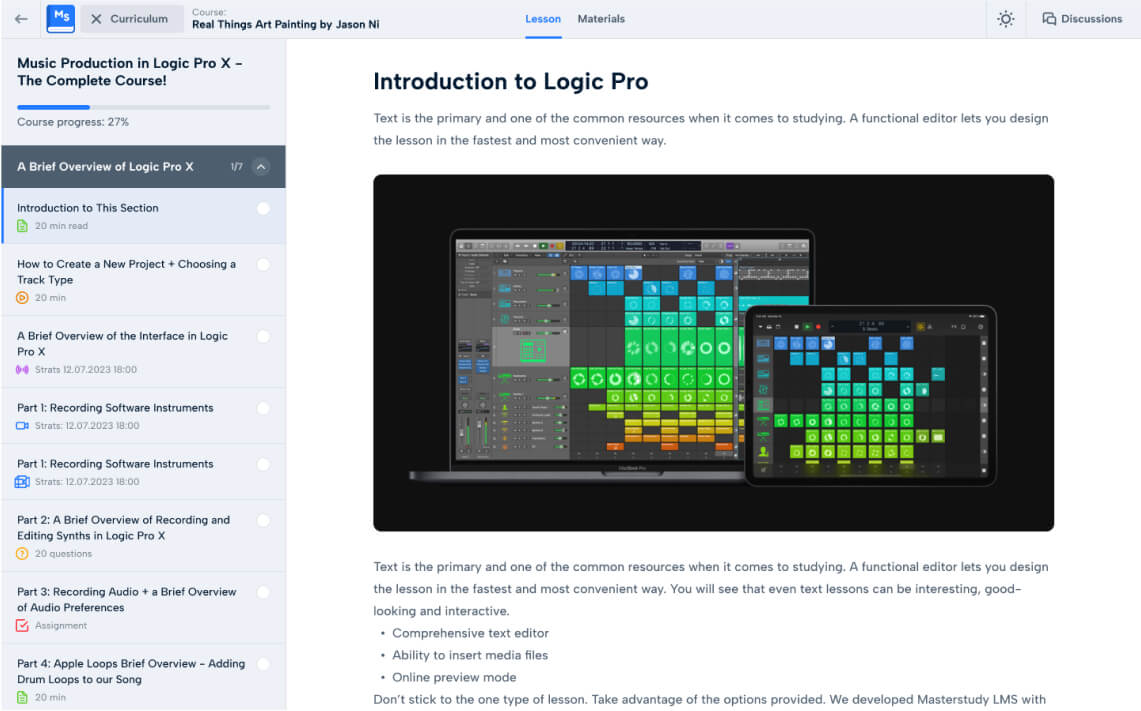Open the Discussions panel
The width and height of the screenshot is (1141, 711).
pyautogui.click(x=1082, y=19)
